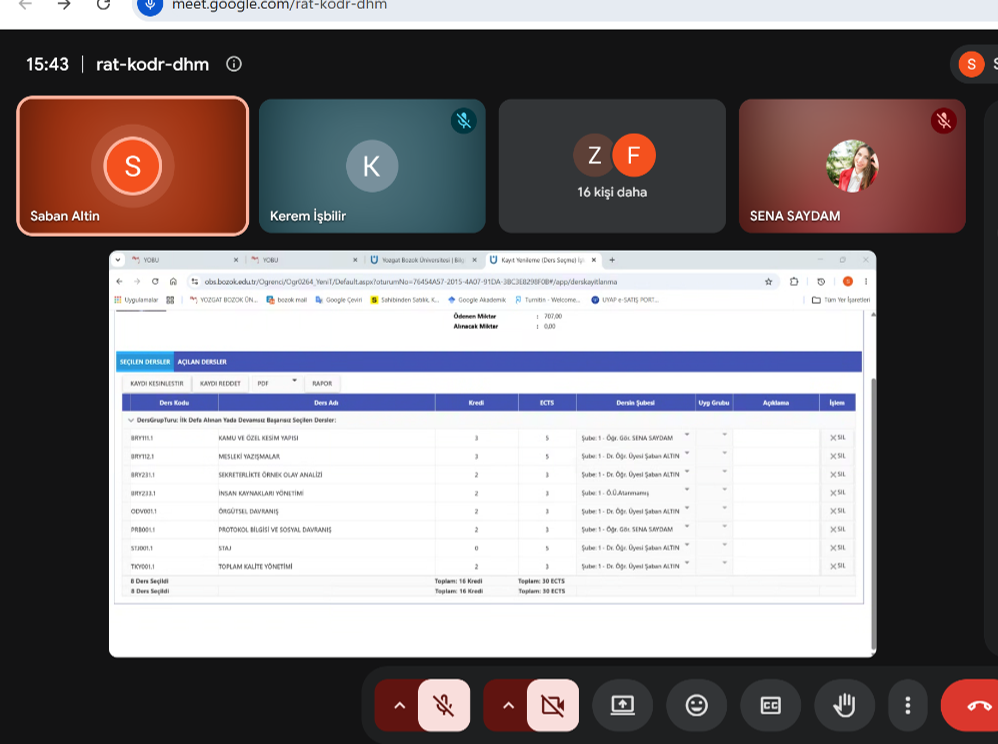This screenshot has height=744, width=998.
Task: Select SENA SAYDAM's video tile
Action: click(x=852, y=166)
